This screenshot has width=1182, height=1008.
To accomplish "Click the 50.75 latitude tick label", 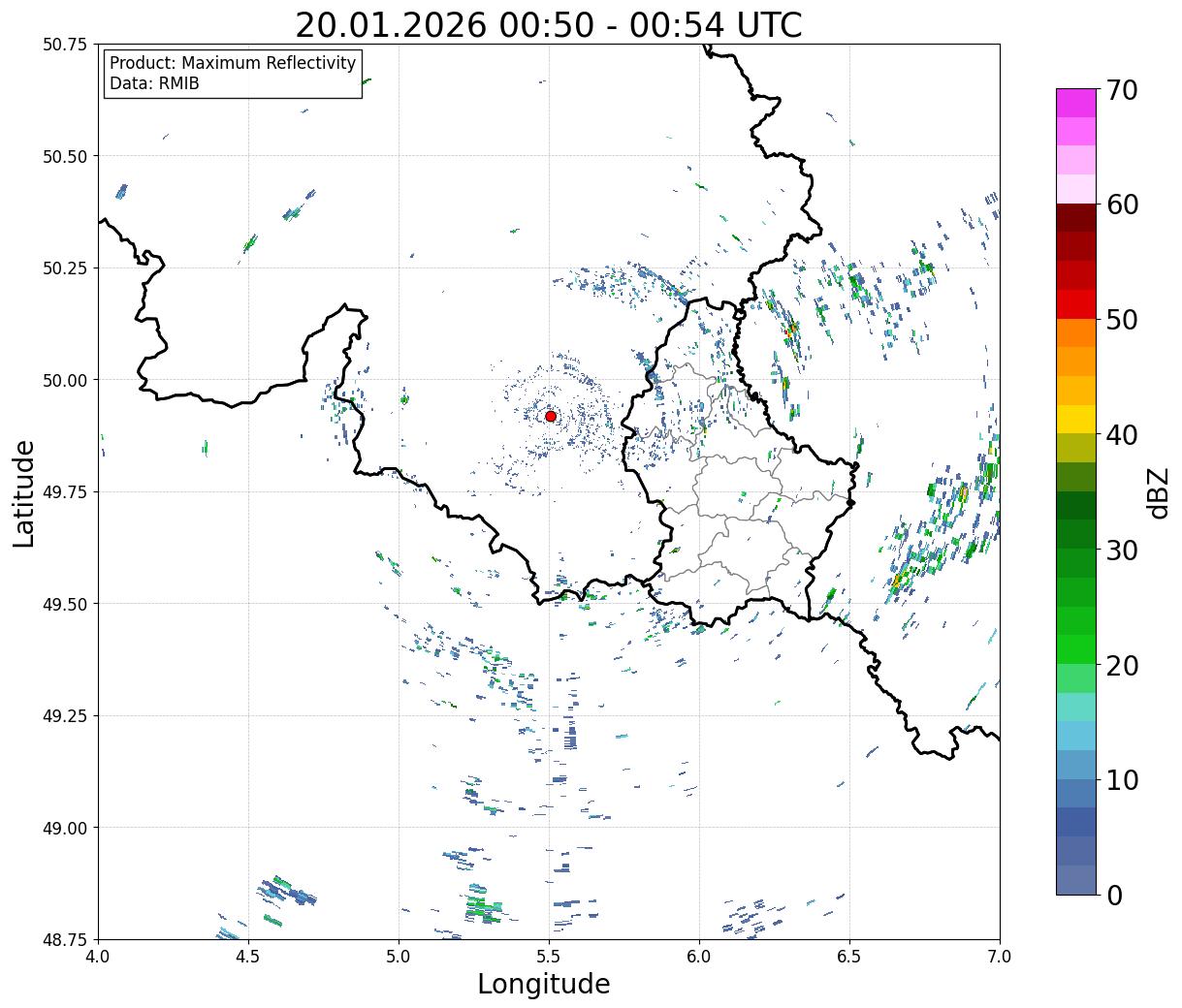I will point(65,45).
